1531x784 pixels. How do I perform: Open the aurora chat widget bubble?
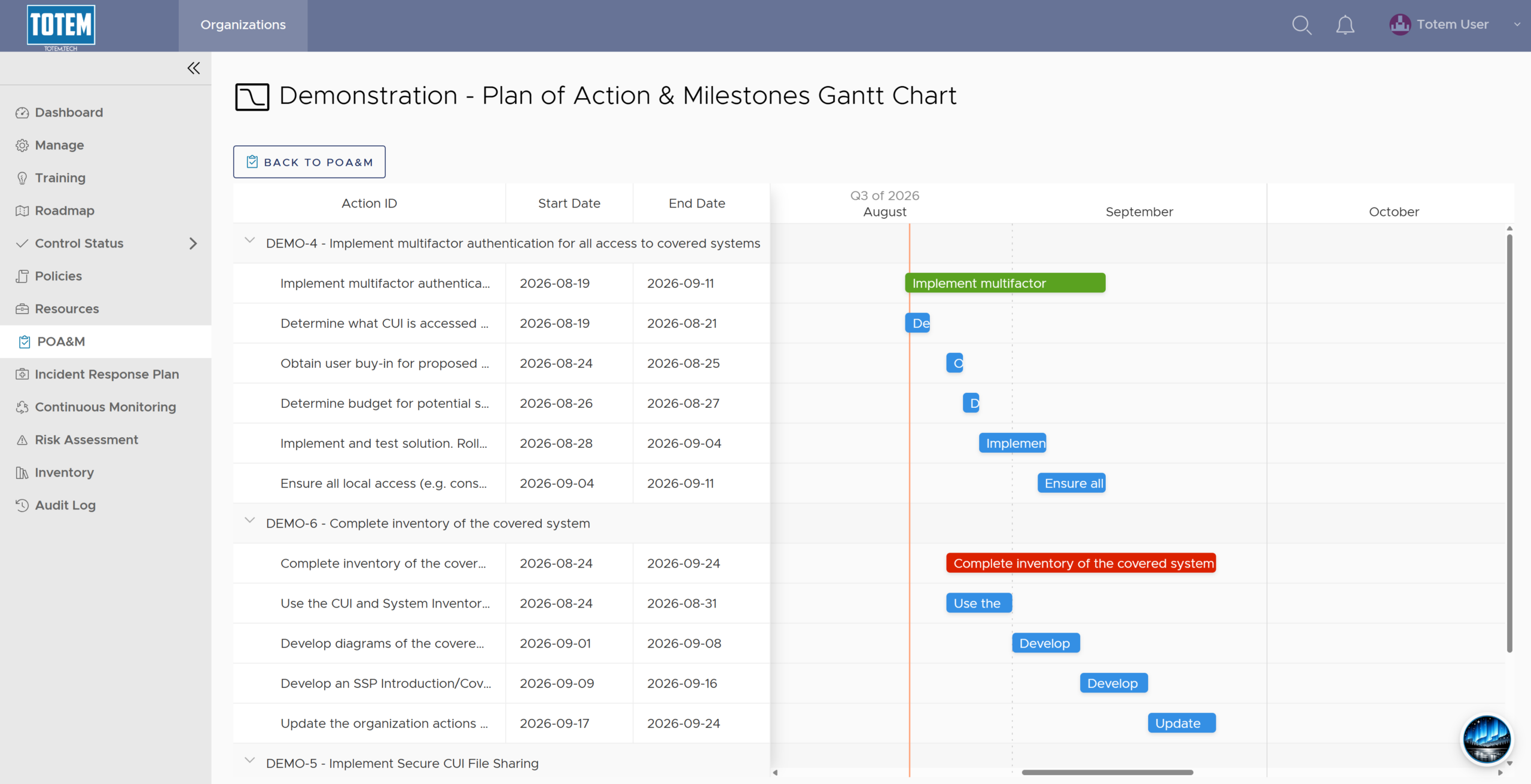(1487, 739)
